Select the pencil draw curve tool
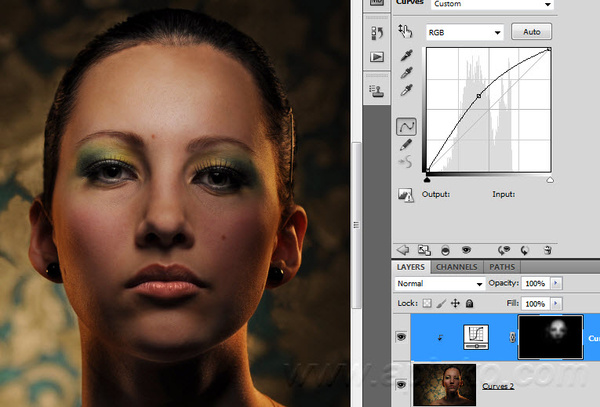The image size is (600, 407). point(406,145)
